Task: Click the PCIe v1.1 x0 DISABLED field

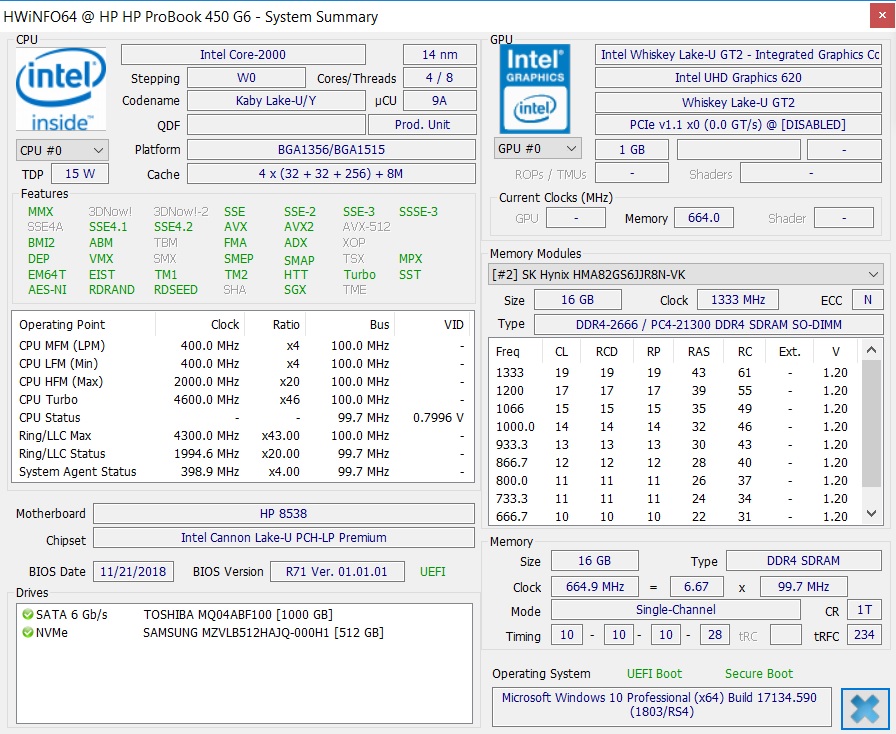Action: coord(738,125)
